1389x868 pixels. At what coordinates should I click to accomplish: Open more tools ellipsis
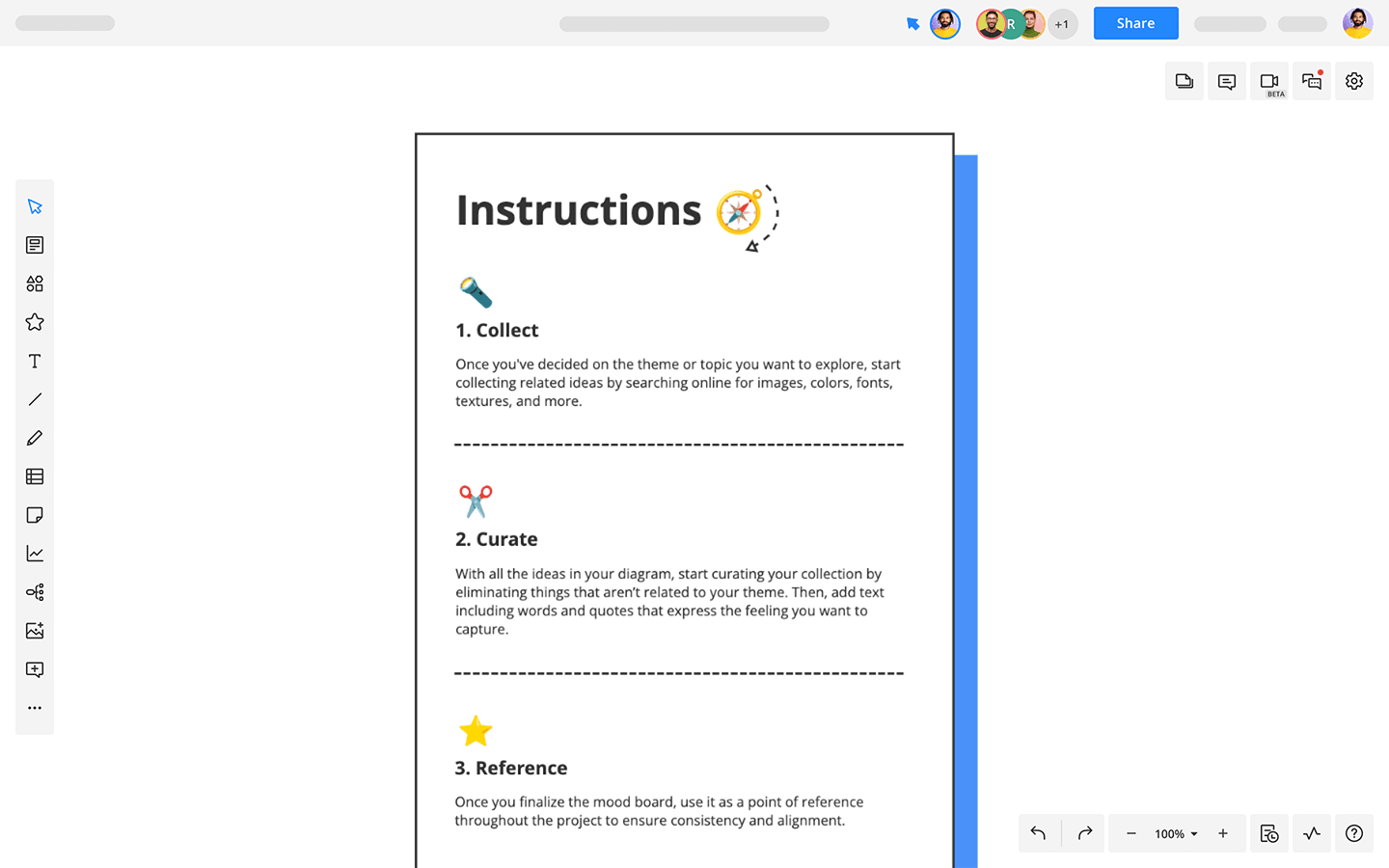pos(35,708)
